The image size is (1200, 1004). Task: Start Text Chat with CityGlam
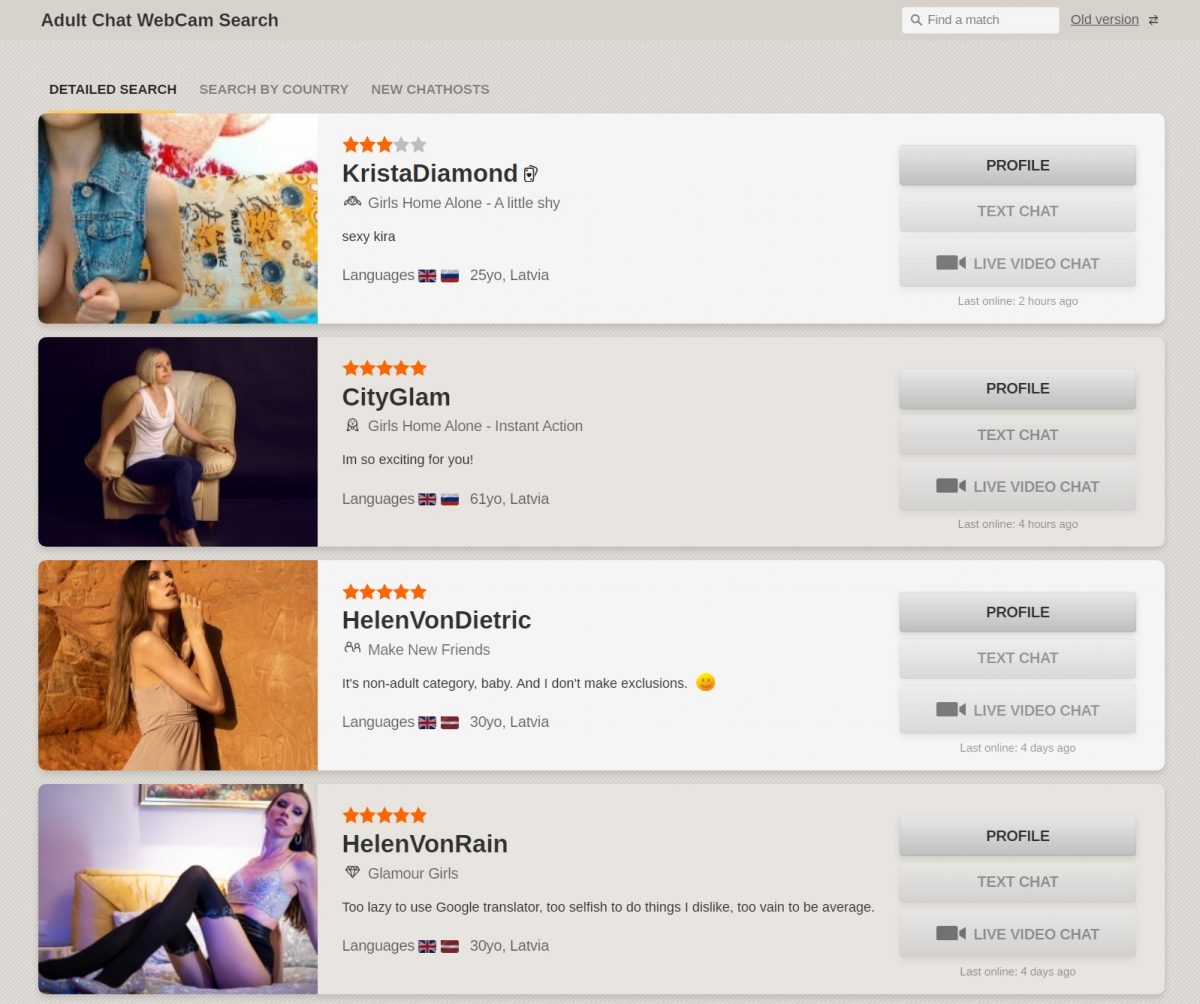pos(1017,434)
